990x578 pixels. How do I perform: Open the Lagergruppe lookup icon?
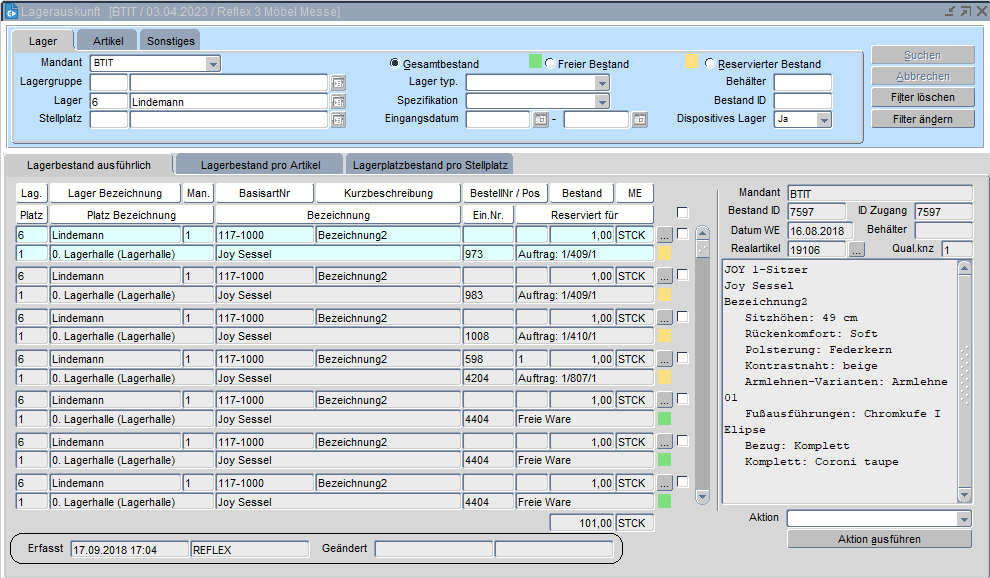338,83
